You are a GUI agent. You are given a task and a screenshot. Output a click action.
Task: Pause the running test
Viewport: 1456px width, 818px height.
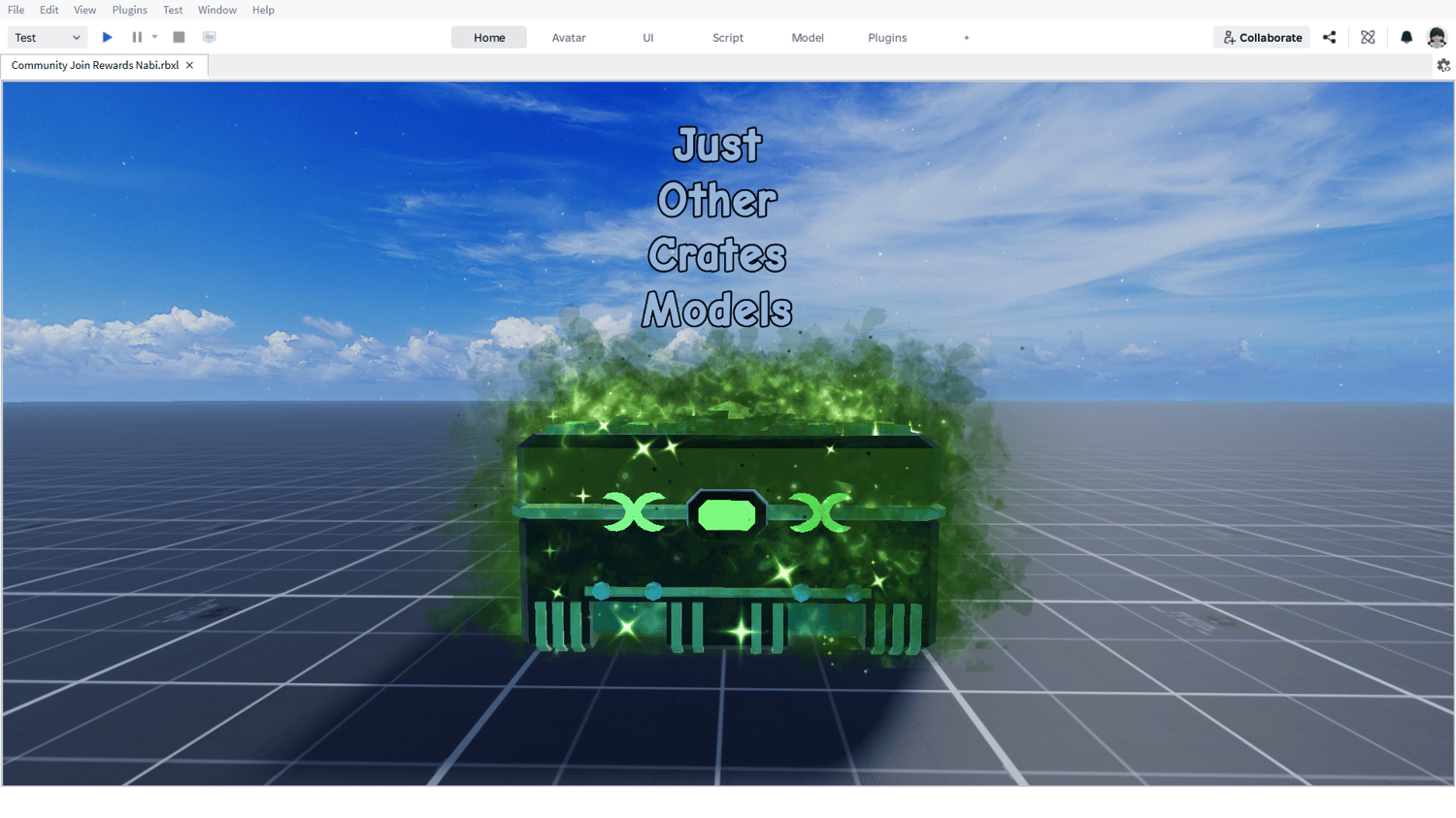(x=137, y=37)
